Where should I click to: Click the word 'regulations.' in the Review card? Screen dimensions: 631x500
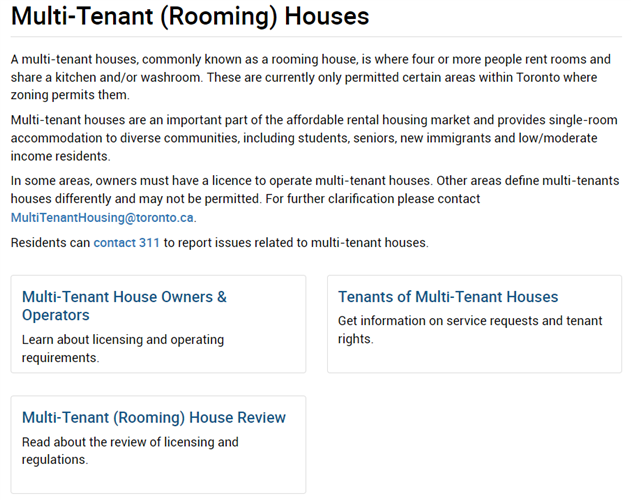point(55,460)
